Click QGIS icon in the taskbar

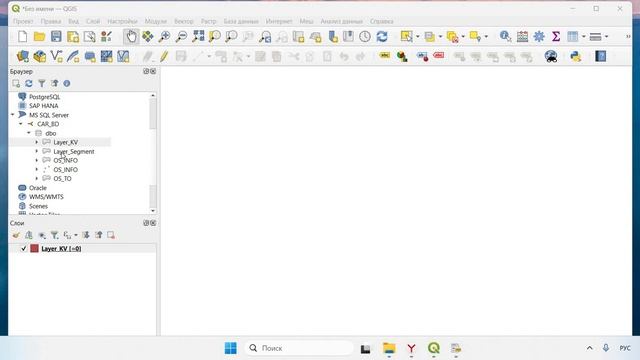pos(433,348)
